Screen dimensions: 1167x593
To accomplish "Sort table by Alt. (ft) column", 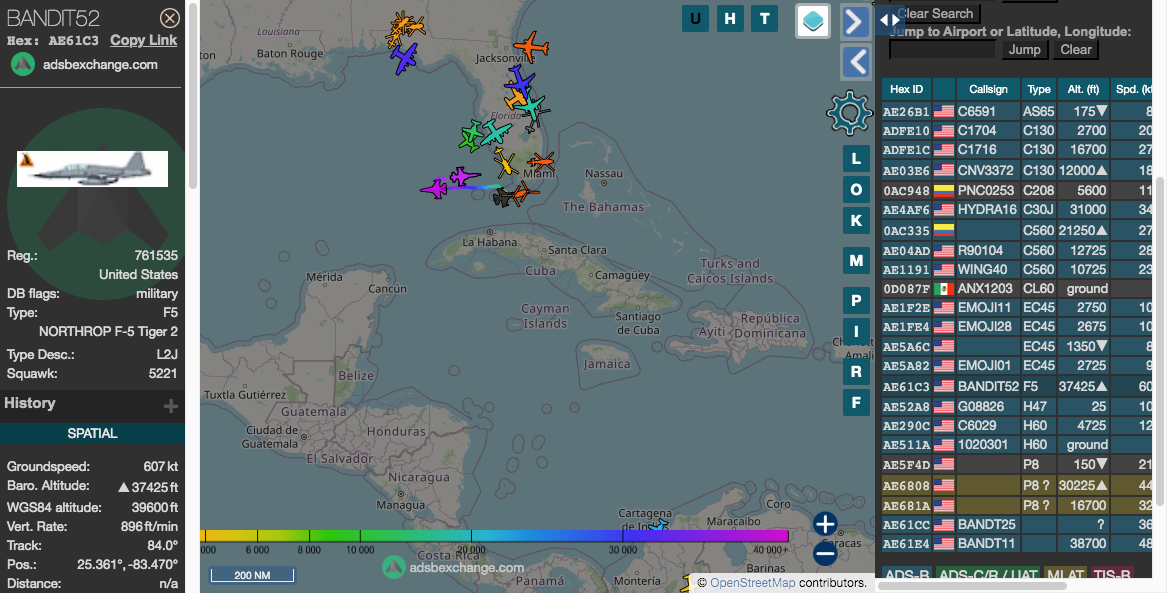I will [x=1083, y=89].
